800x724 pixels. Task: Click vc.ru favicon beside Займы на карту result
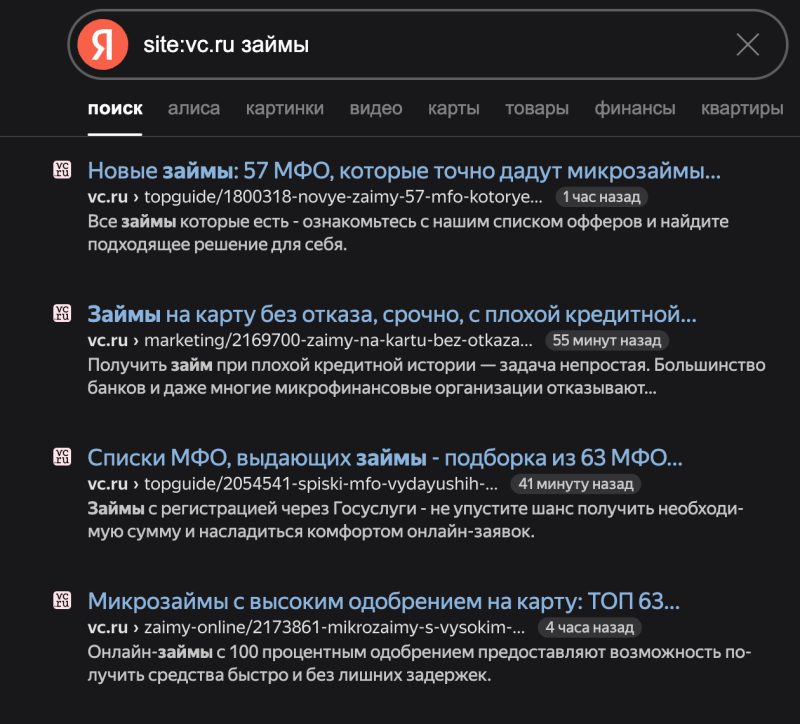coord(62,314)
